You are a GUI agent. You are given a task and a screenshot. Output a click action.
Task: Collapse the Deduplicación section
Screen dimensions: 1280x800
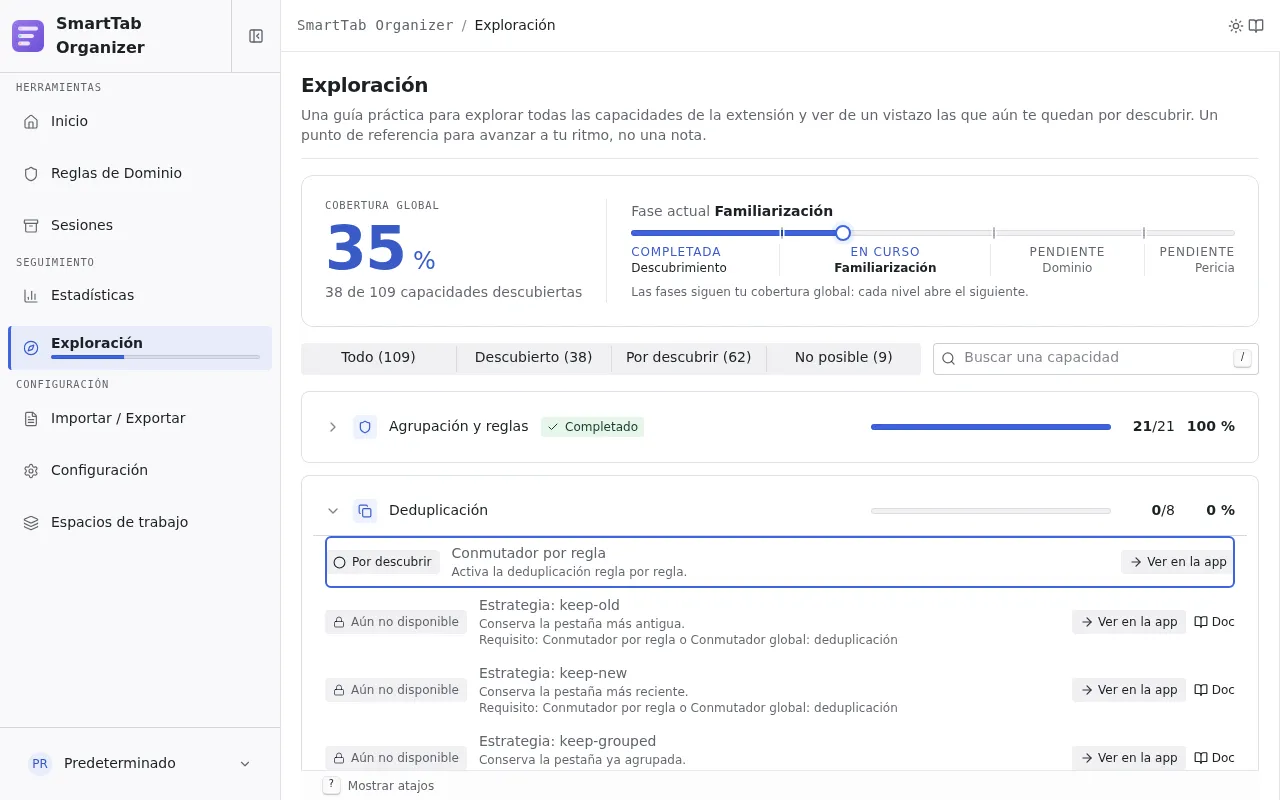pos(333,511)
